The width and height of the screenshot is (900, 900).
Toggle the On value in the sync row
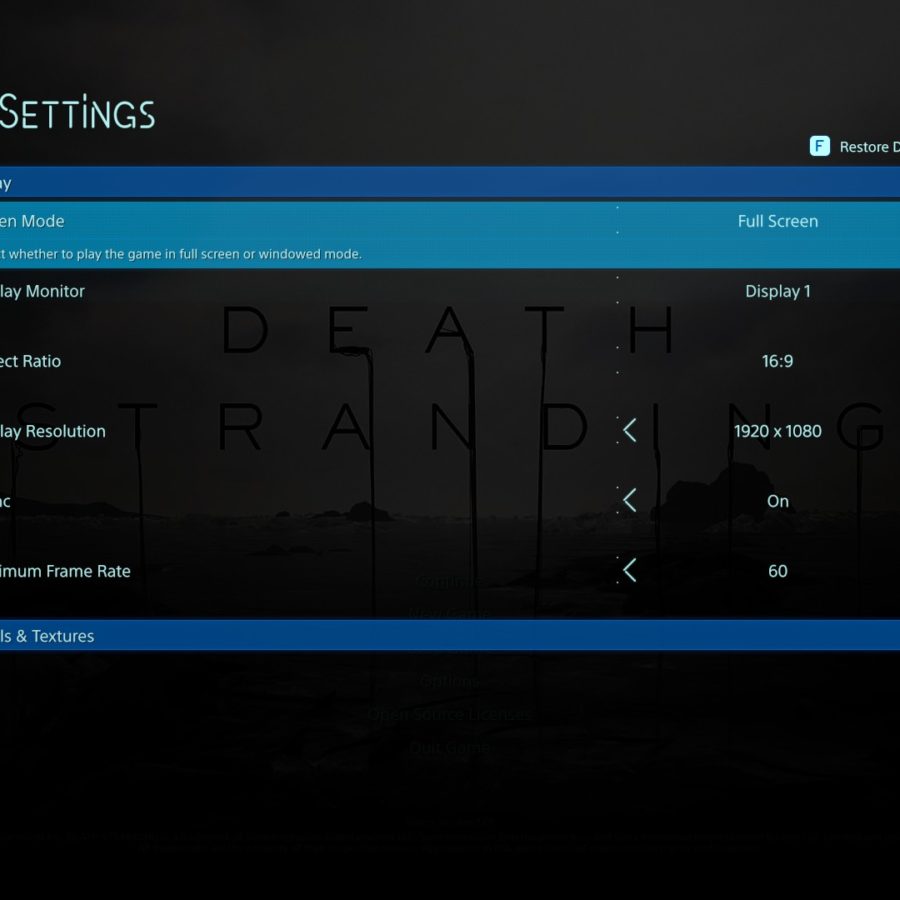pos(778,501)
